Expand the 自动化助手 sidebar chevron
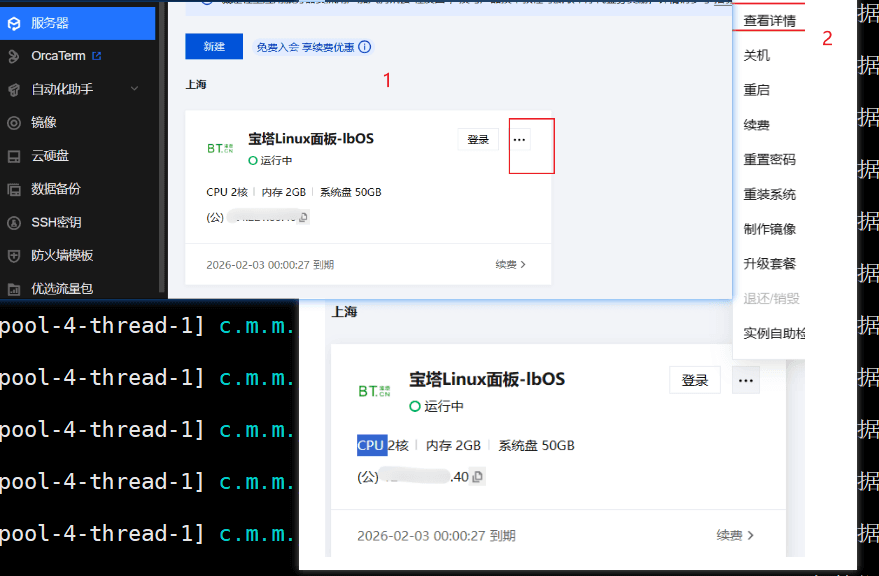The image size is (879, 576). [x=135, y=89]
